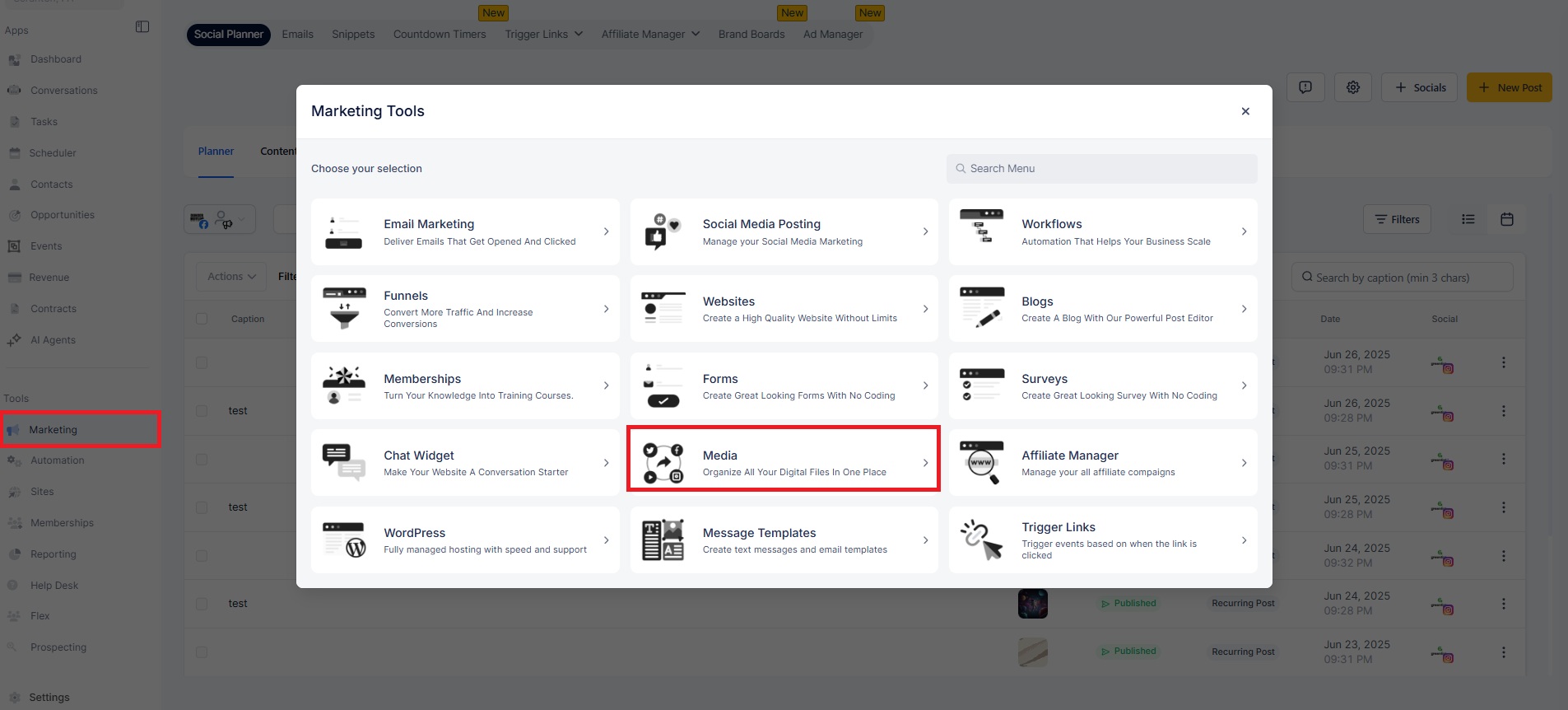Open Dashboard in the sidebar
Viewport: 1568px width, 710px height.
(x=56, y=59)
